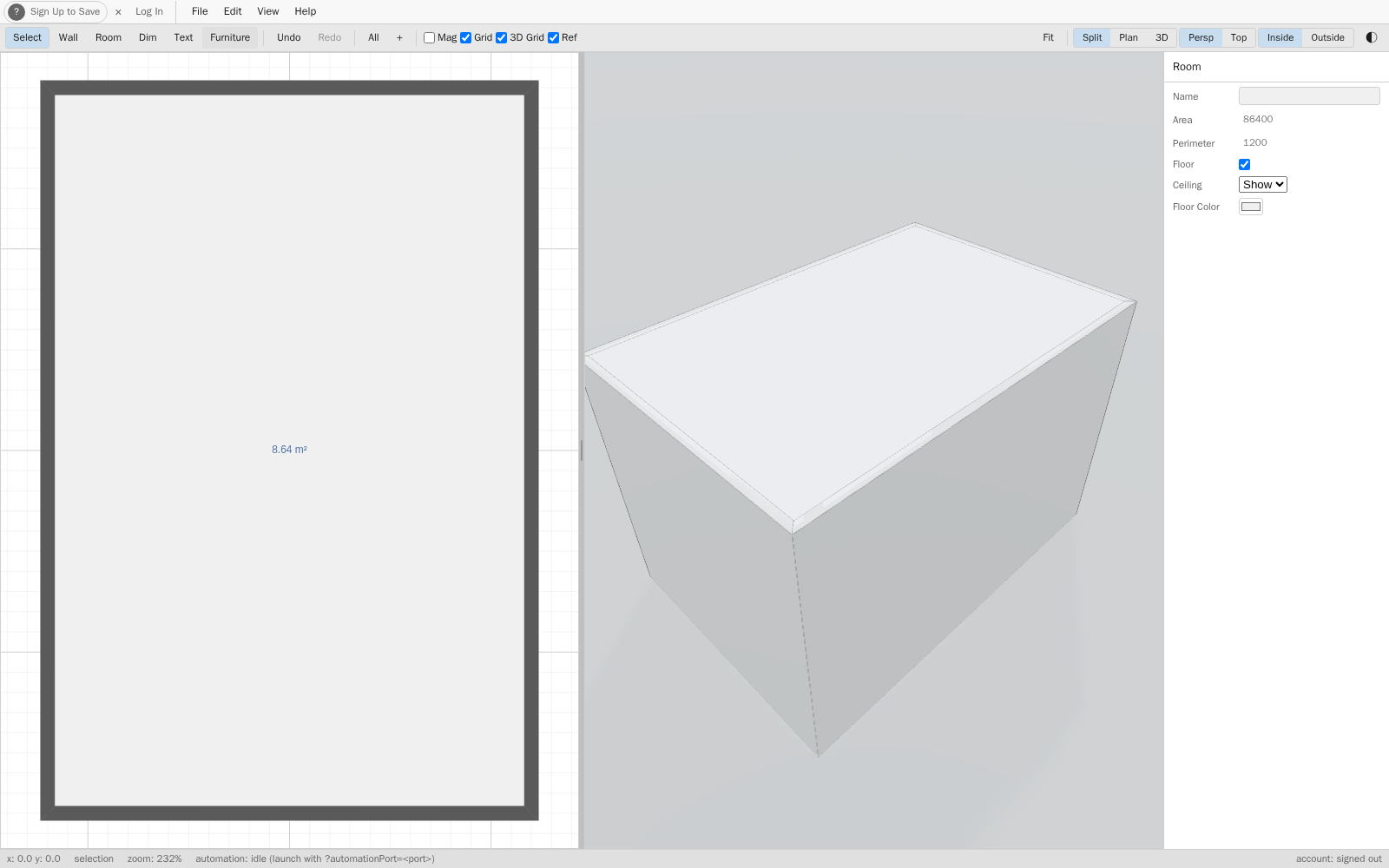Choose the Inside view option
Image resolution: width=1389 pixels, height=868 pixels.
1280,37
